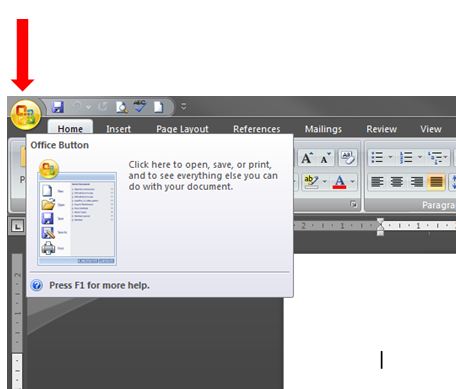The image size is (456, 389).
Task: Open the Bullets list dropdown arrow
Action: tap(390, 157)
